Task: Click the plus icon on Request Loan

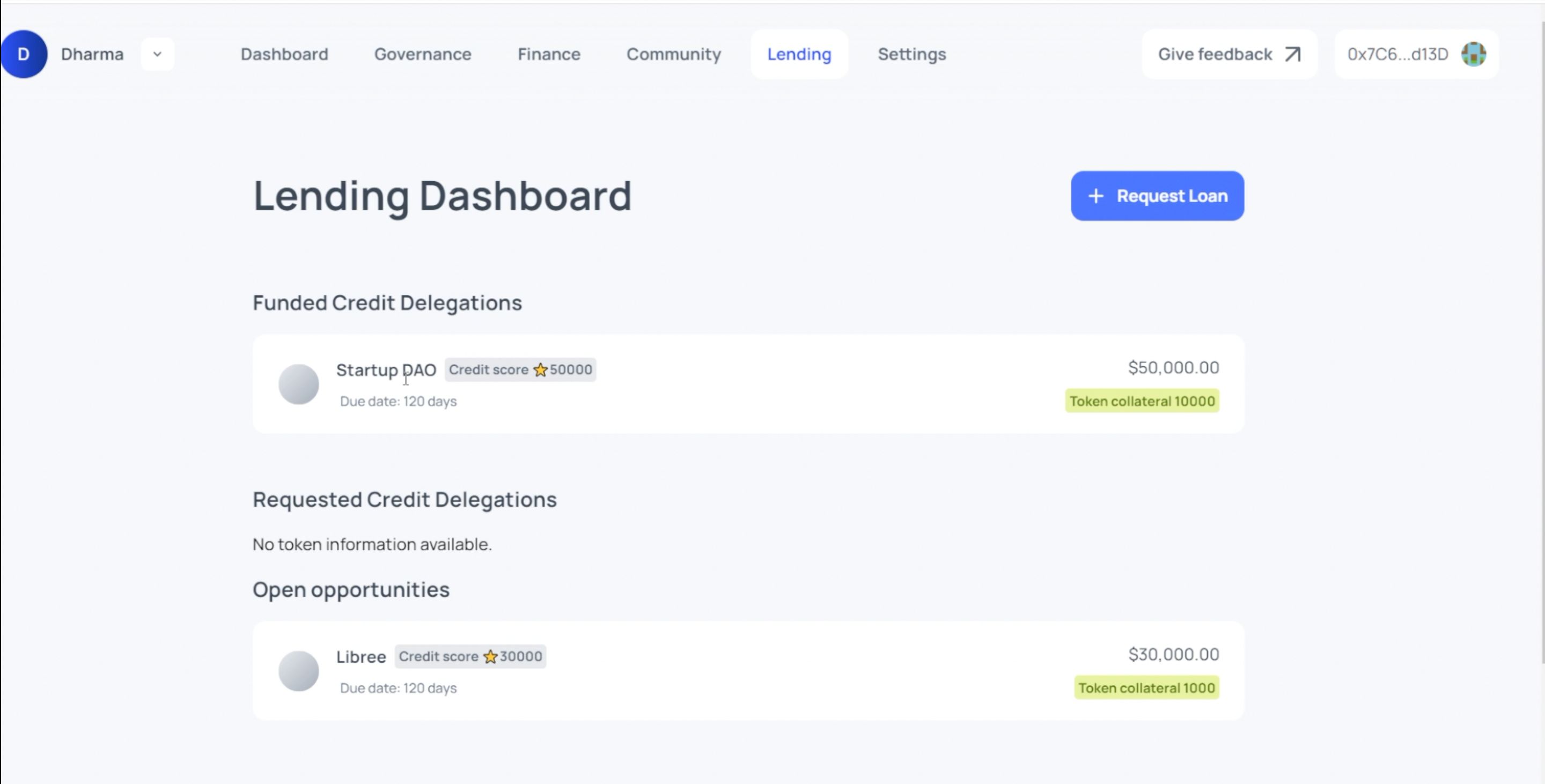Action: [x=1096, y=196]
